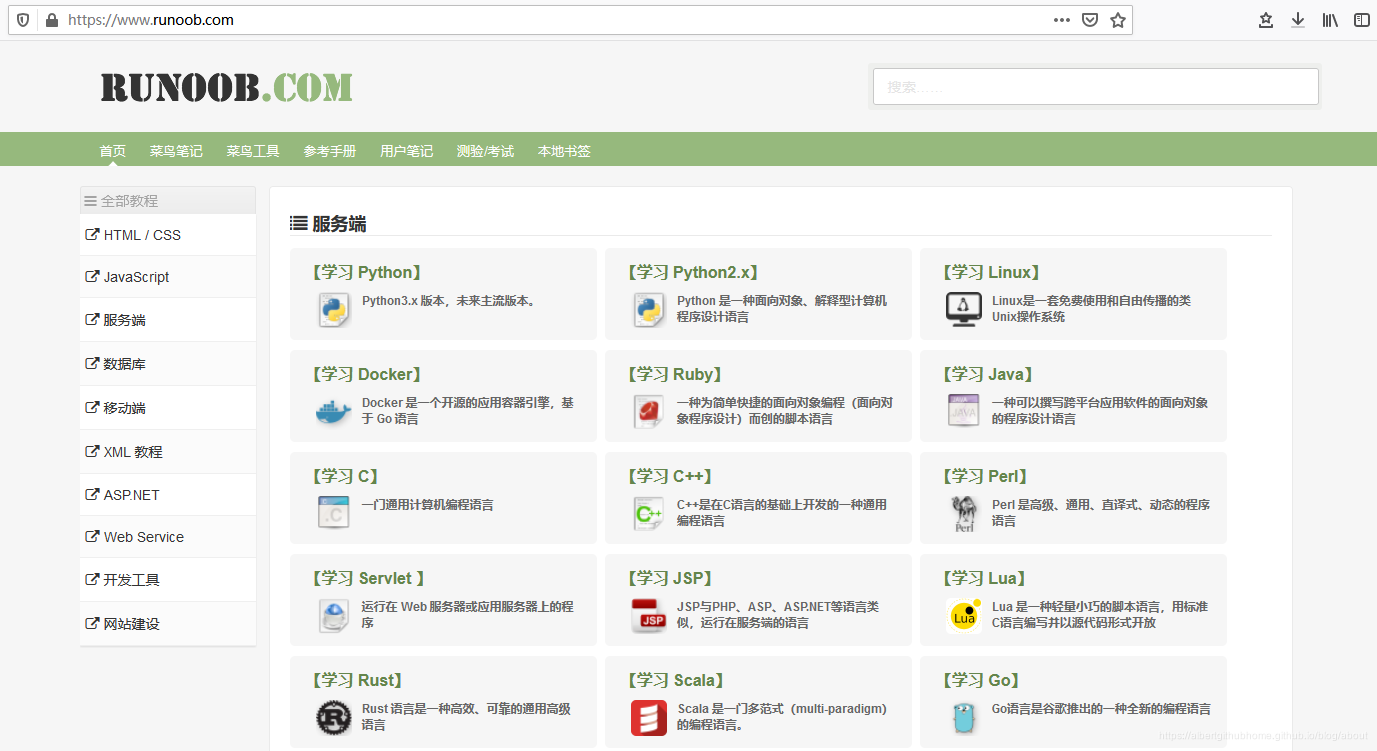Viewport: 1377px width, 751px height.
Task: Open the Library toolbar icon
Action: (x=1330, y=20)
